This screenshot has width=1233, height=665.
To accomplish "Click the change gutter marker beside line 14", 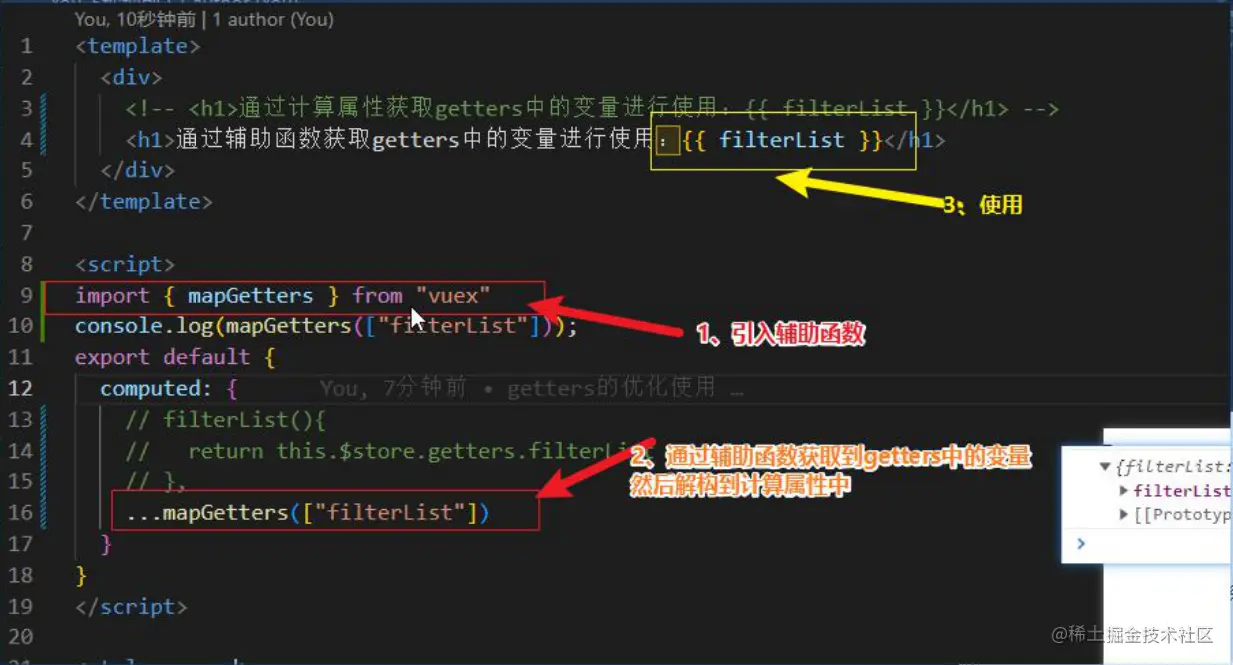I will click(x=44, y=450).
